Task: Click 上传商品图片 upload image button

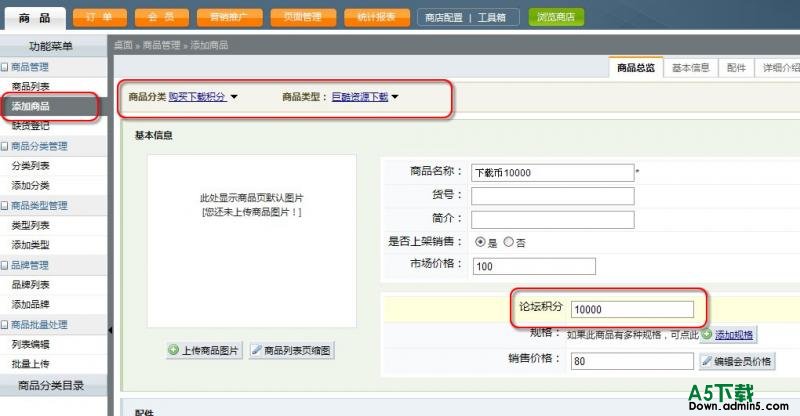Action: 204,350
